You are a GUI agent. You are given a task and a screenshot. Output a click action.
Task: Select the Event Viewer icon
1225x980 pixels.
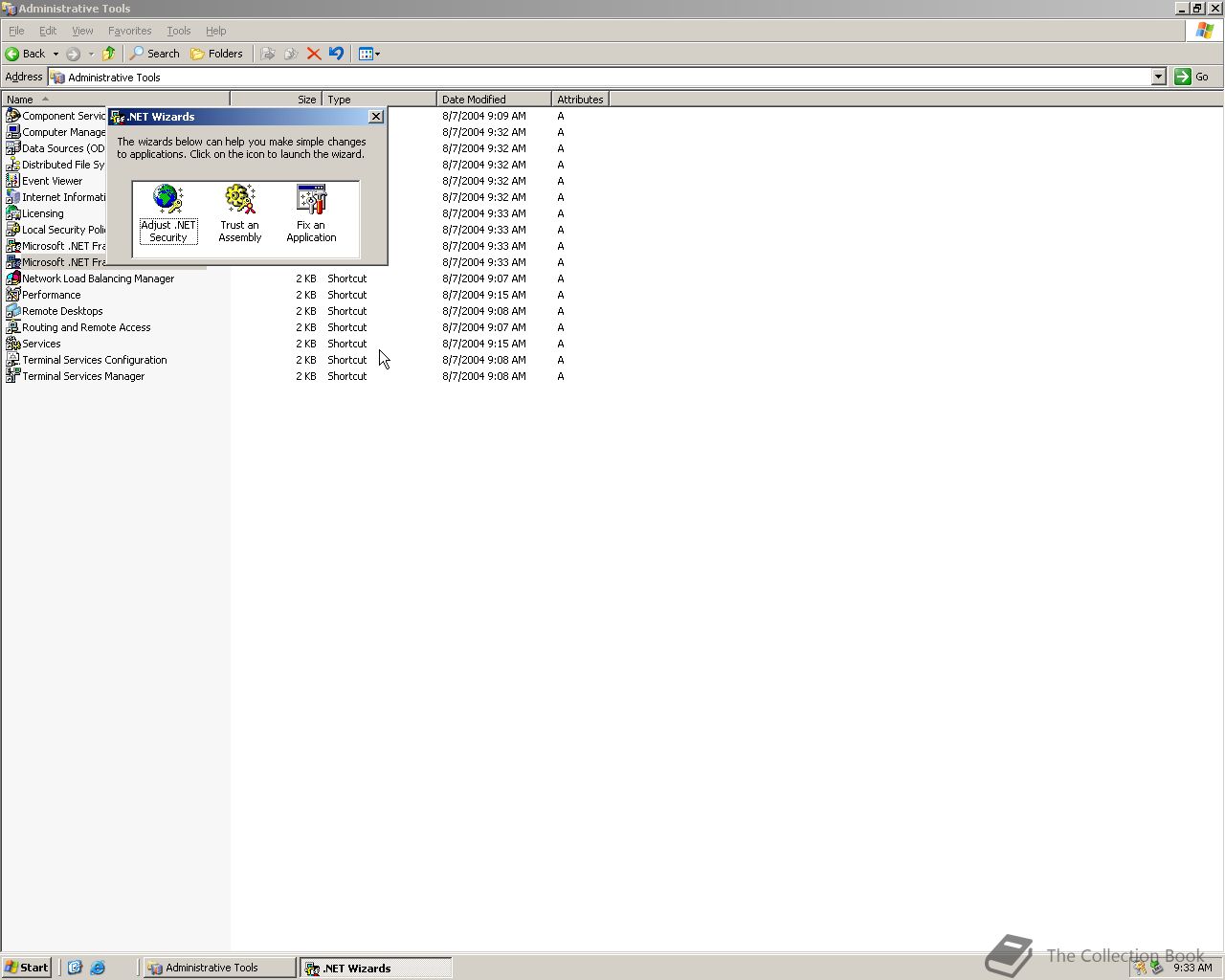13,181
